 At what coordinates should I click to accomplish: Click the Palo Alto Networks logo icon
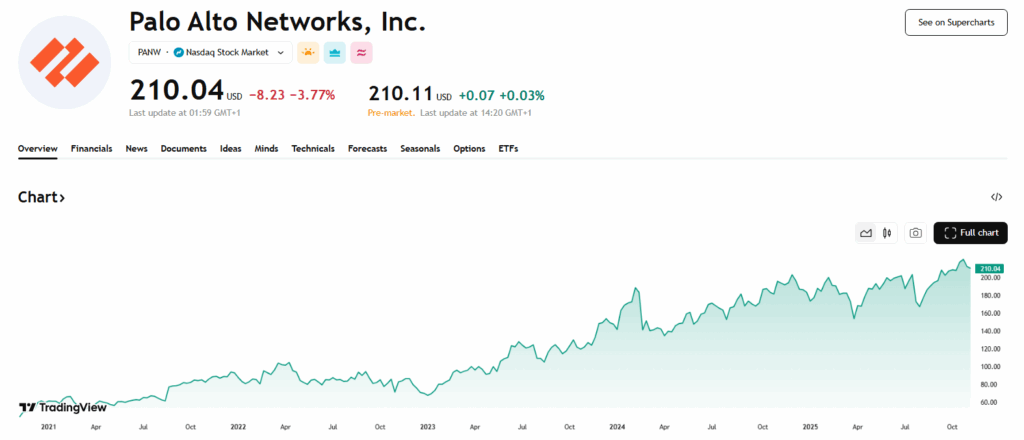coord(65,61)
